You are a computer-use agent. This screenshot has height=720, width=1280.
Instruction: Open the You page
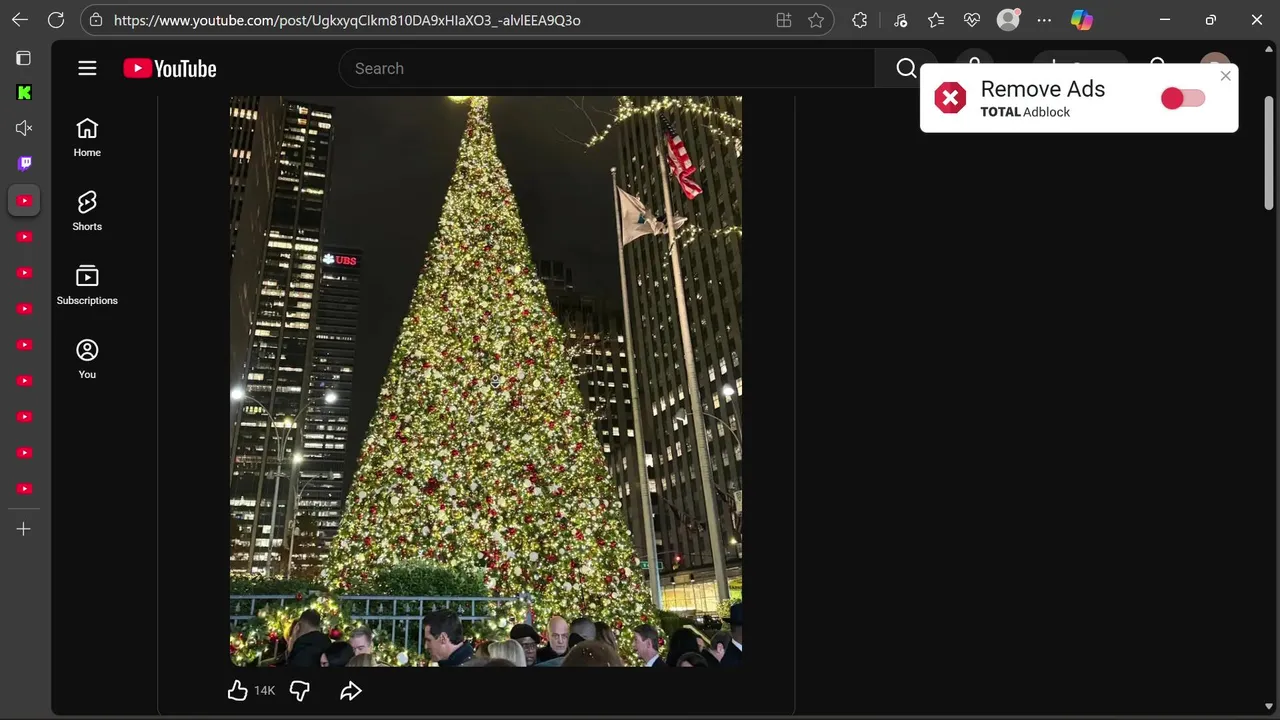(87, 360)
